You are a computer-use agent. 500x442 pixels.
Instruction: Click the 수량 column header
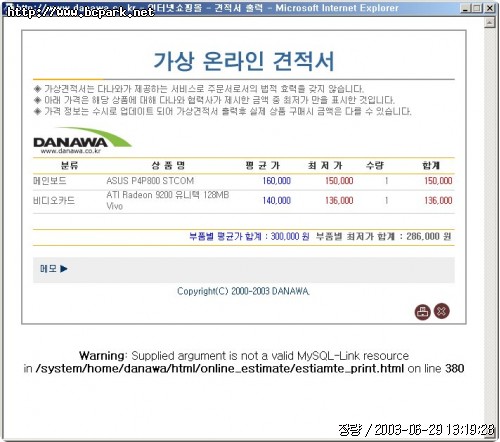coord(375,165)
